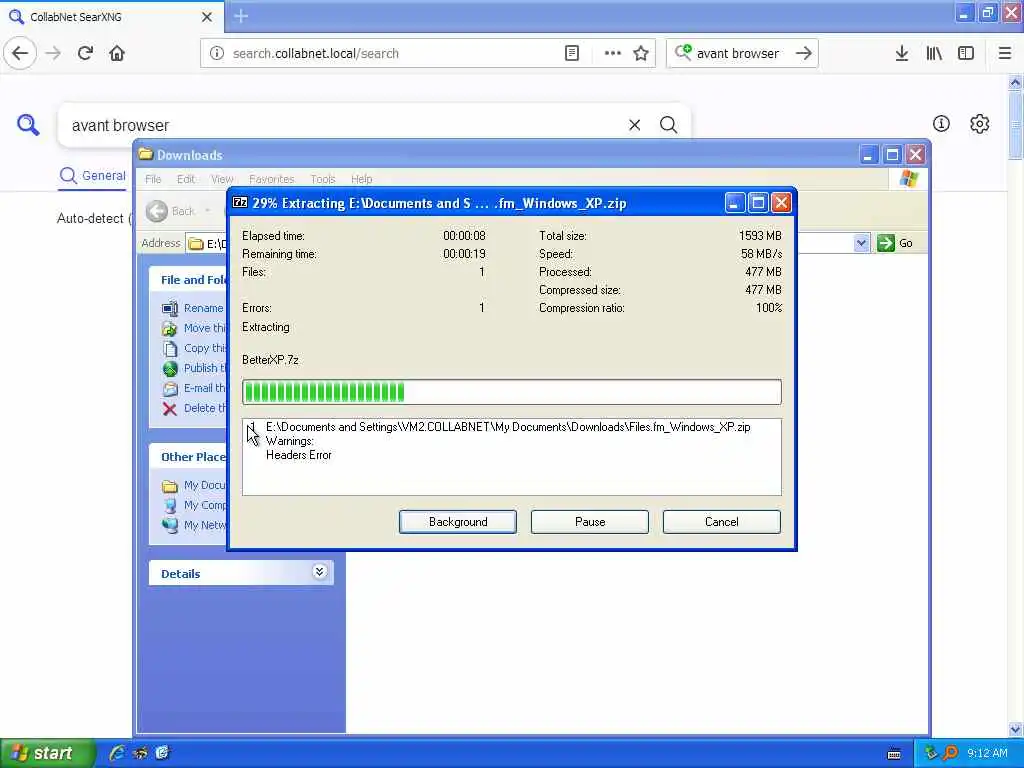Open page actions three-dot menu

(612, 54)
